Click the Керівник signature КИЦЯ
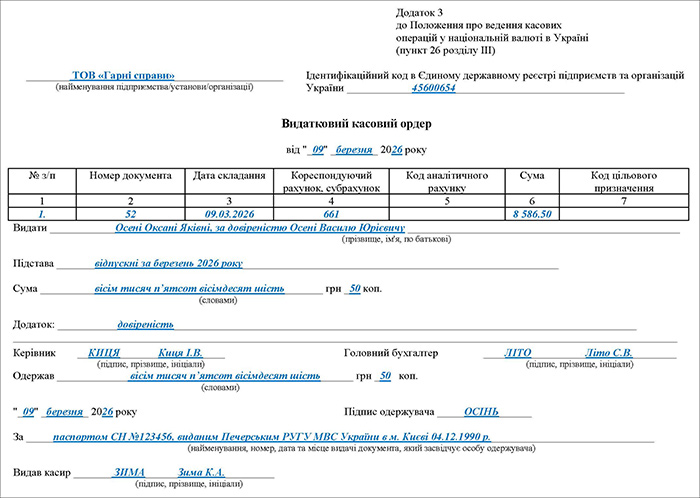 (x=104, y=352)
